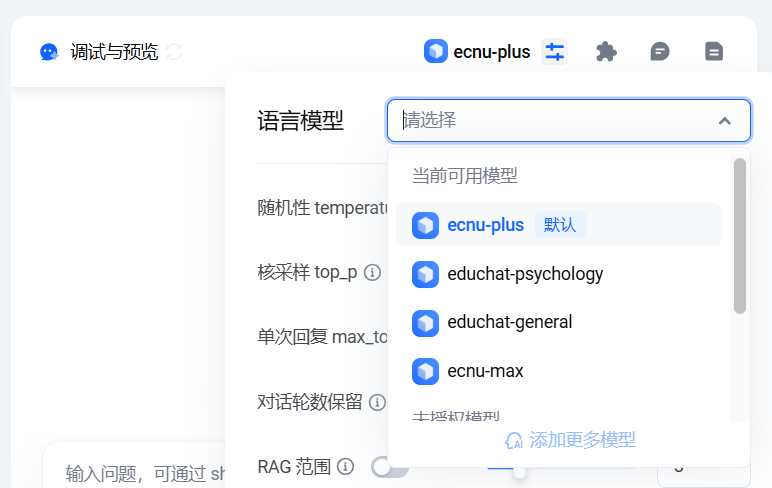The image size is (772, 488).
Task: Click the info icon next to 对话轮数保留
Action: coord(377,402)
